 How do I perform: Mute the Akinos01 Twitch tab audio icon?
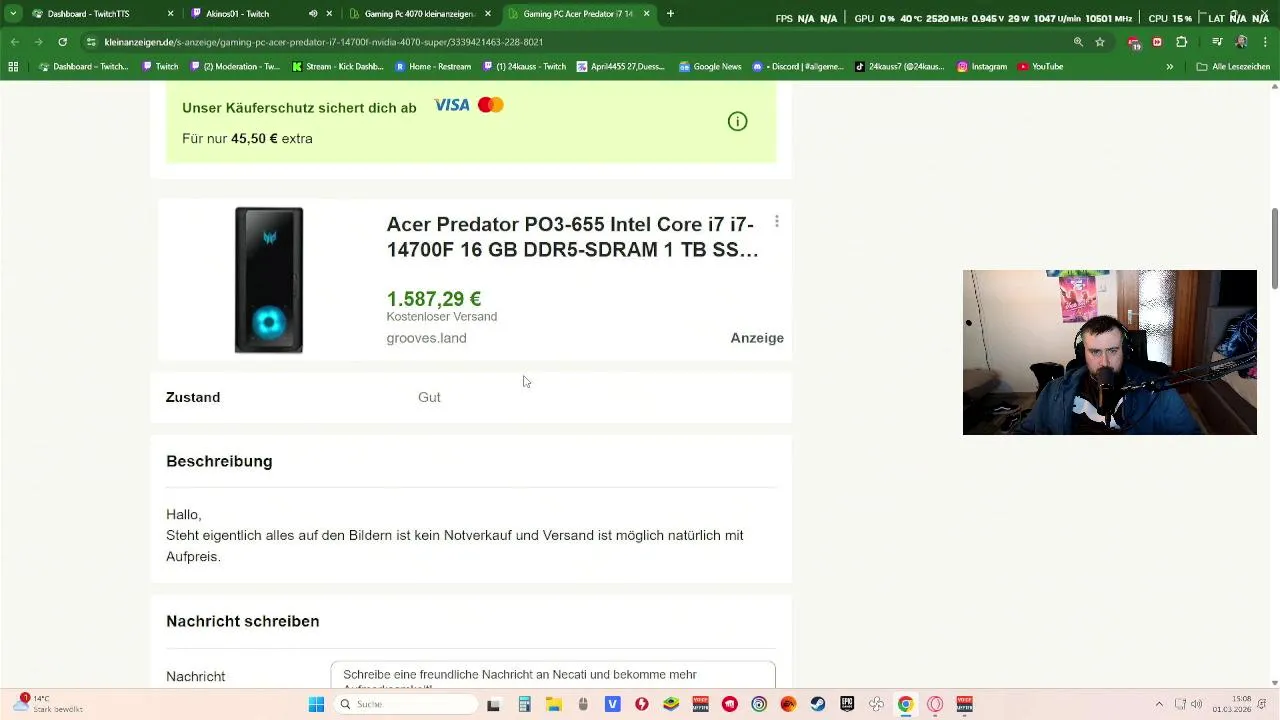coord(313,14)
